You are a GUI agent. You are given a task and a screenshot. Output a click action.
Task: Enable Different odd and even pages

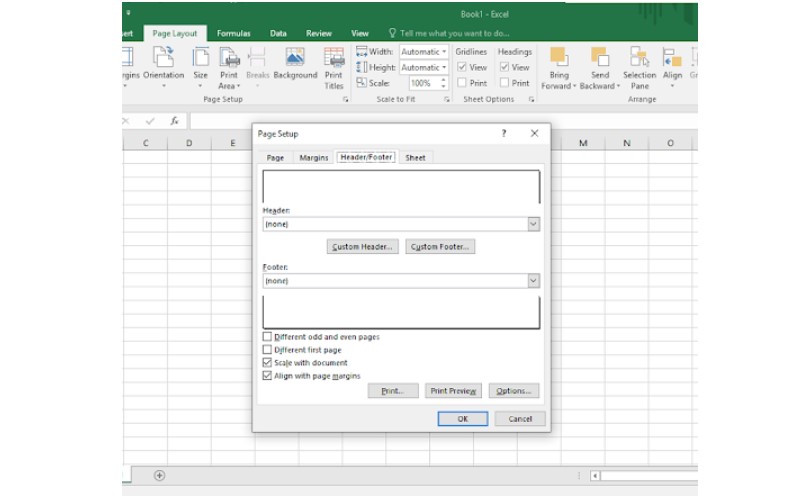tap(267, 337)
